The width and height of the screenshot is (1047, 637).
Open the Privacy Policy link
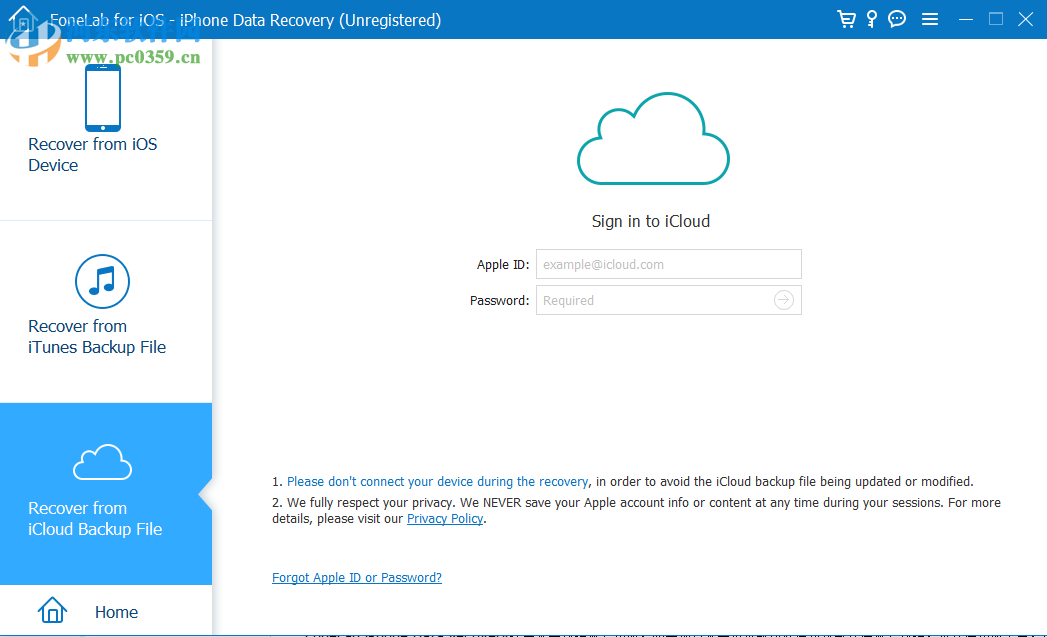pos(444,518)
